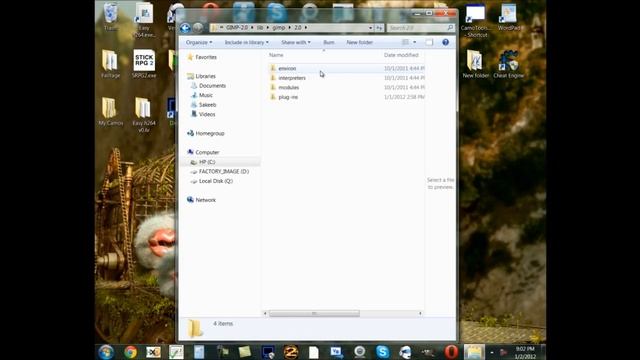Select the environ folder
Screen dimensions: 640x360
(x=287, y=68)
